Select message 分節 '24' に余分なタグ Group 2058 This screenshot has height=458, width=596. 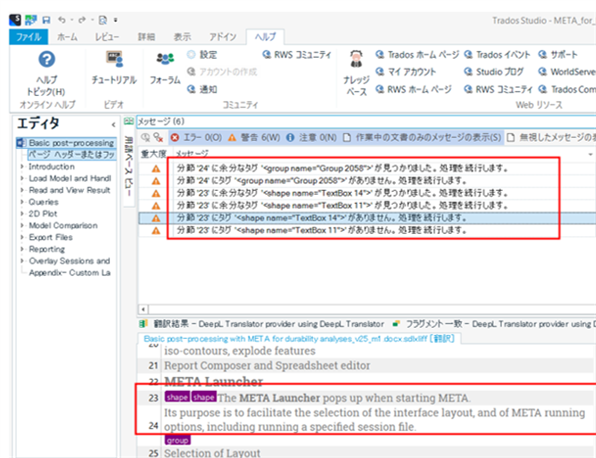[x=342, y=168]
